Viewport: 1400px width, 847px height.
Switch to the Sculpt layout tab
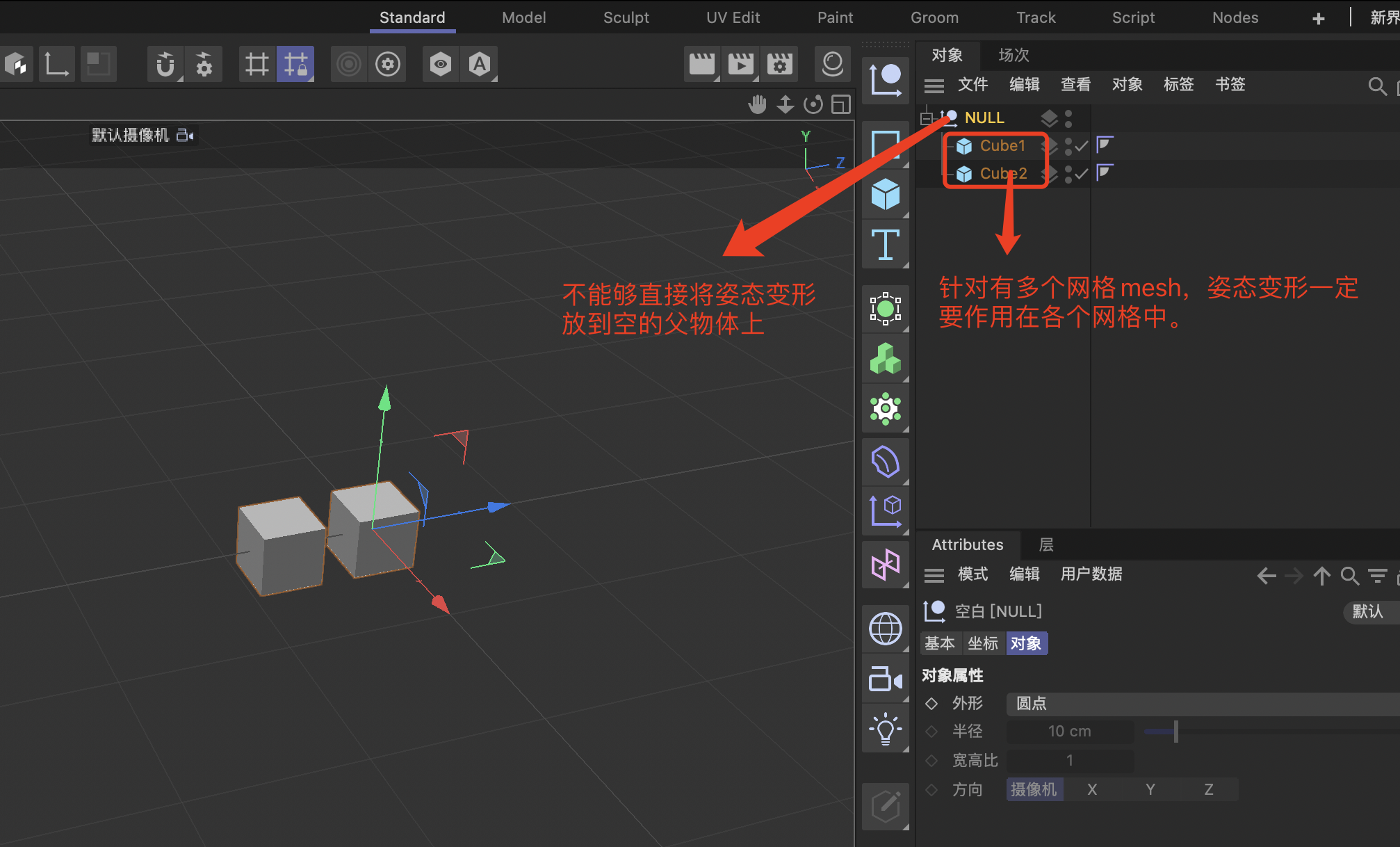pos(626,18)
